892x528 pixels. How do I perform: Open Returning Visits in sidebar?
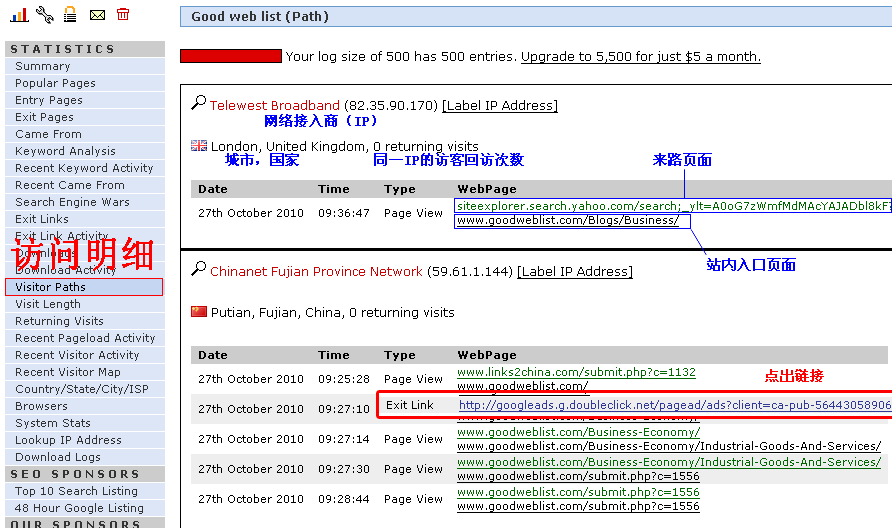tap(60, 321)
